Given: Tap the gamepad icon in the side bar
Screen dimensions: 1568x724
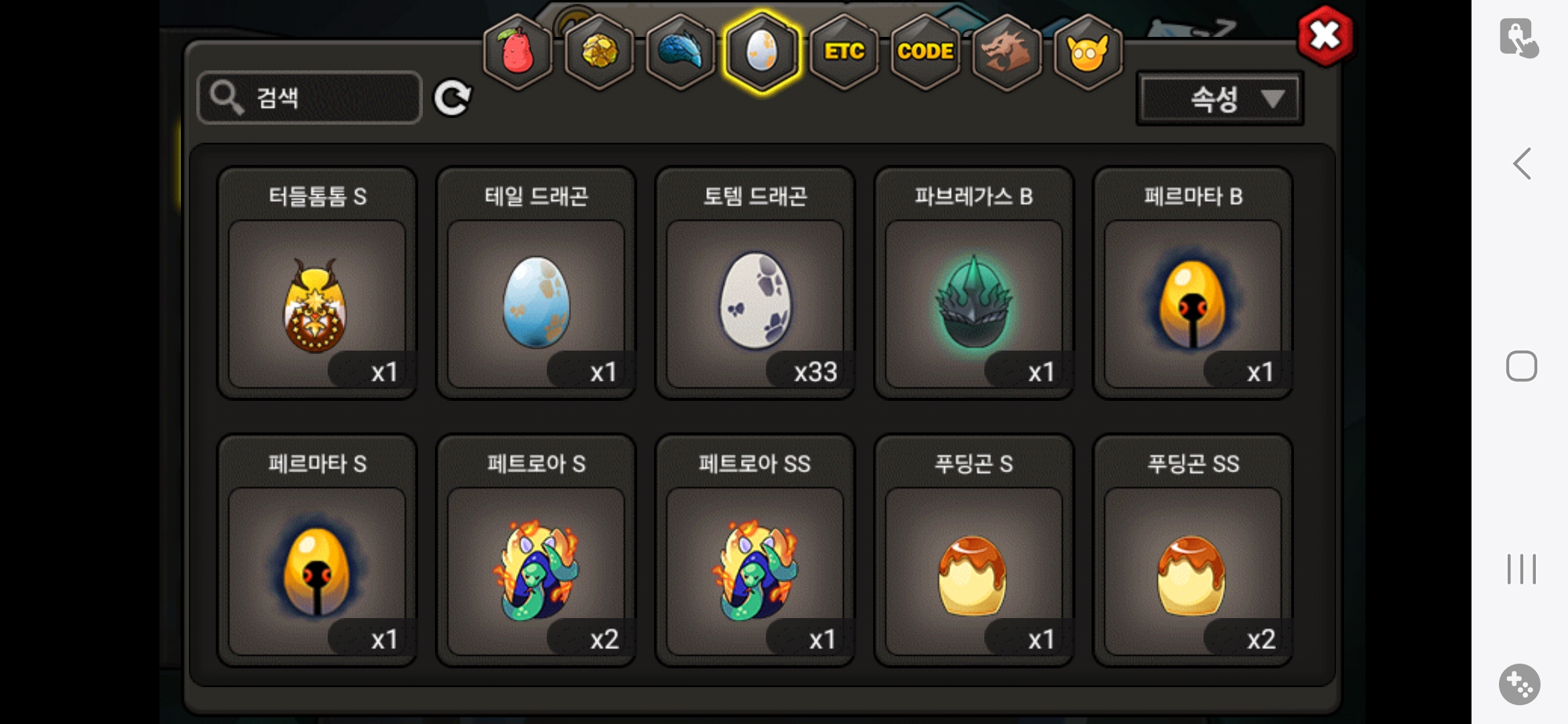Looking at the screenshot, I should 1520,684.
